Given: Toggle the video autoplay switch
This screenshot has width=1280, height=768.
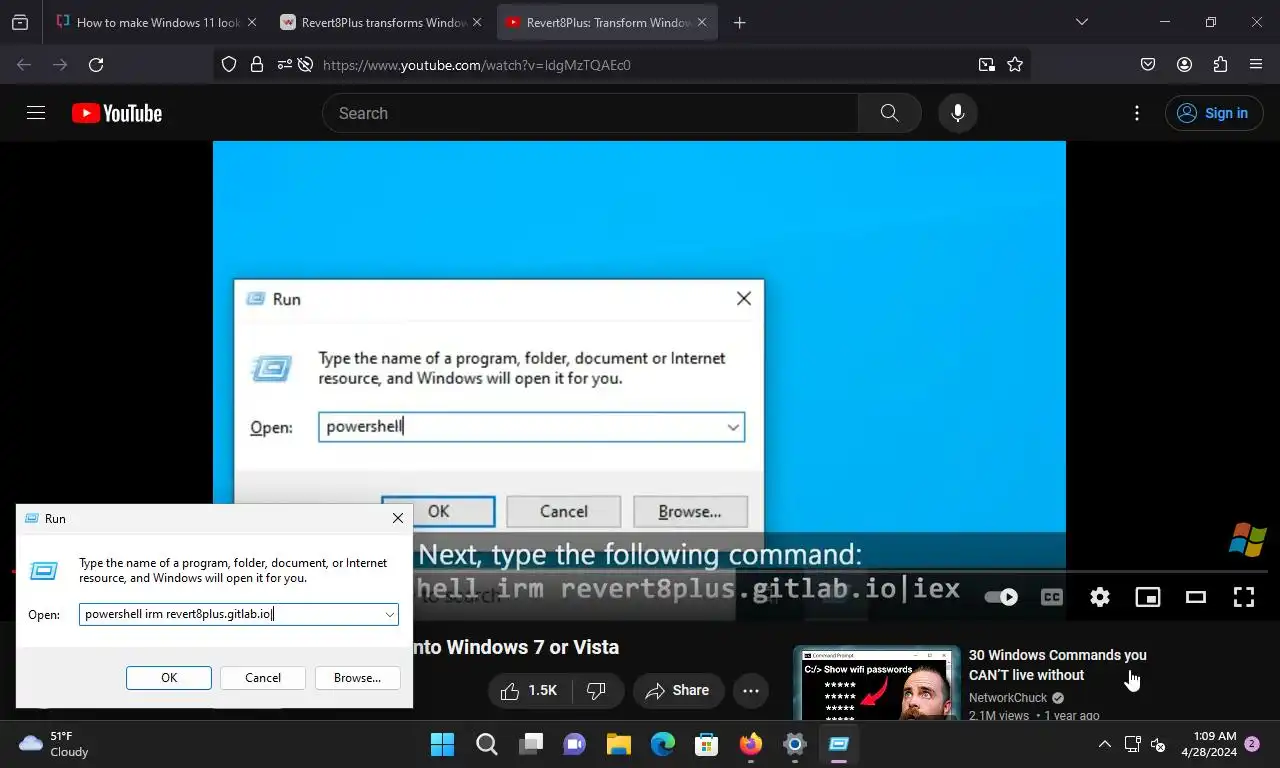Looking at the screenshot, I should click(x=1001, y=597).
